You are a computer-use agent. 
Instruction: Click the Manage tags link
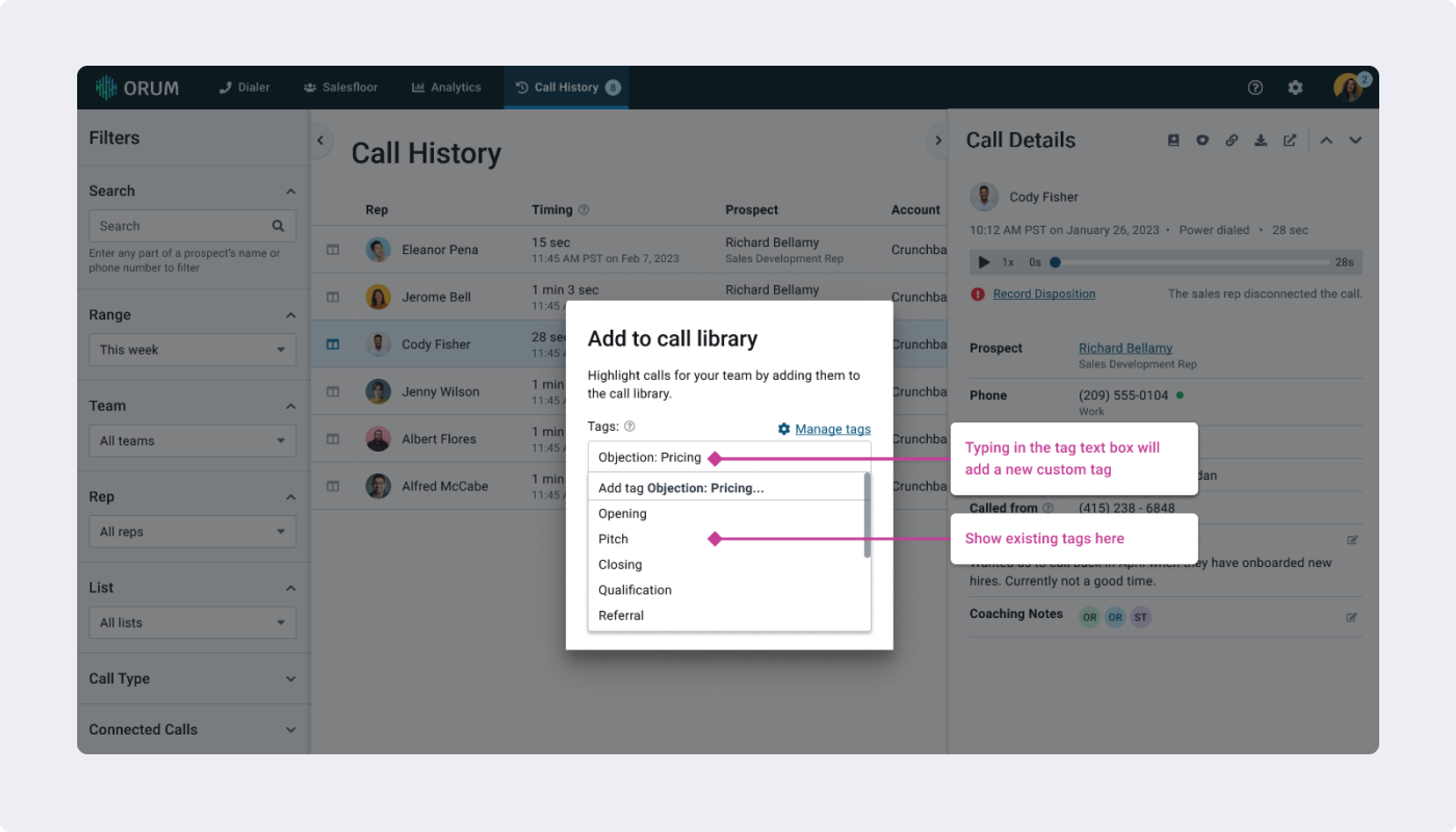pyautogui.click(x=832, y=429)
